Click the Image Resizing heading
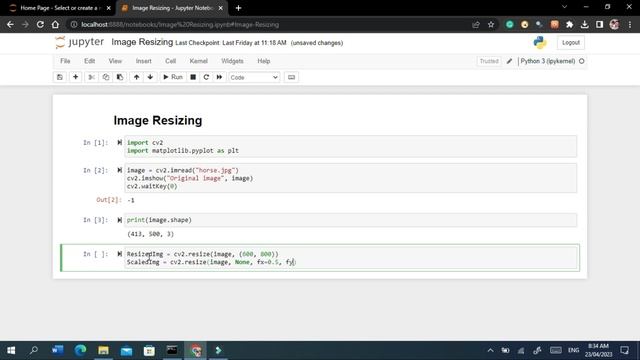Screen dimensions: 640x360 pyautogui.click(x=158, y=120)
